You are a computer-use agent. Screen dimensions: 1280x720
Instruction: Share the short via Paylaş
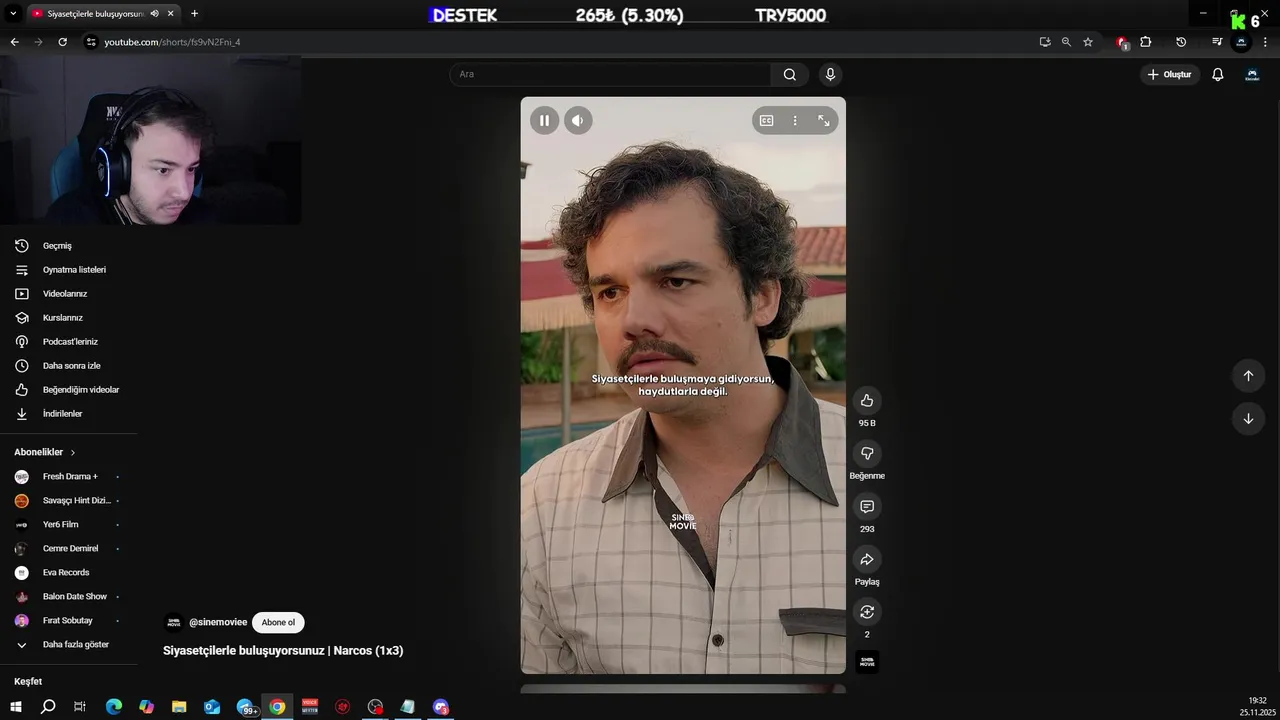867,560
